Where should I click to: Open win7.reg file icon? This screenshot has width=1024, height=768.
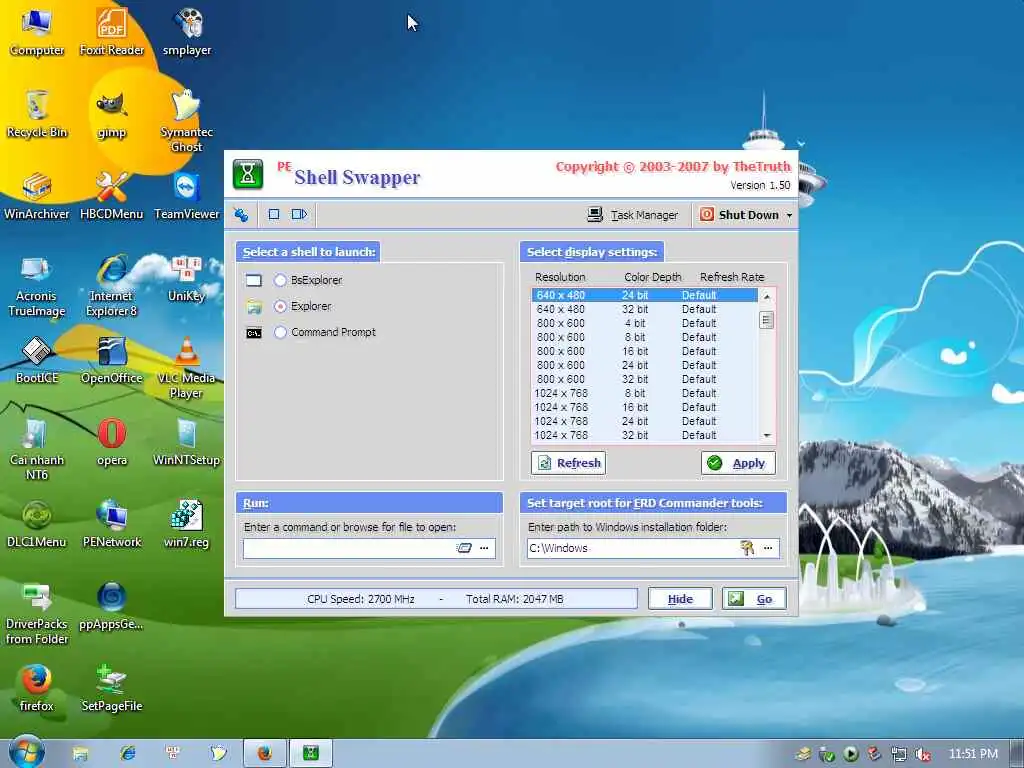coord(187,524)
